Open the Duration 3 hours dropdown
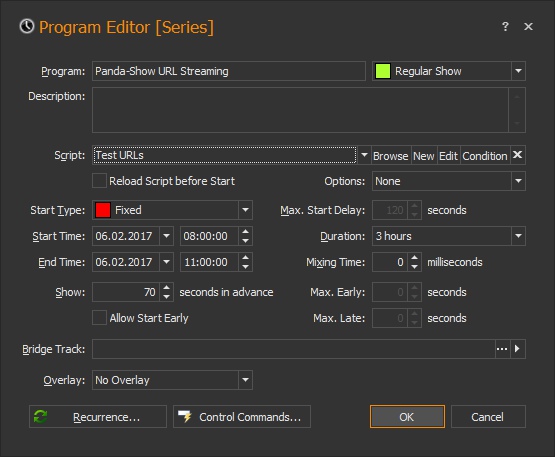The width and height of the screenshot is (555, 457). (518, 236)
